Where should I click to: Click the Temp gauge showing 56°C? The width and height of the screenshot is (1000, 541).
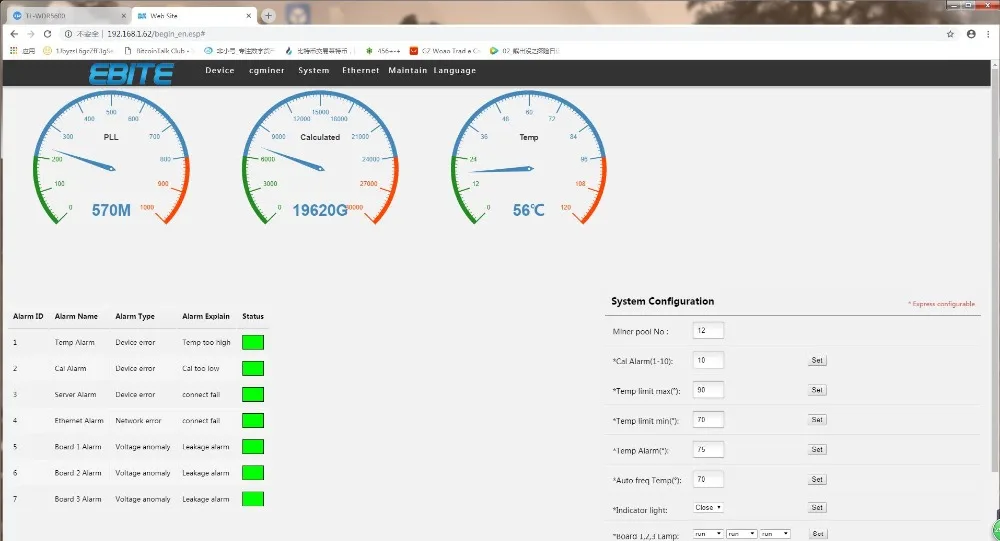529,158
